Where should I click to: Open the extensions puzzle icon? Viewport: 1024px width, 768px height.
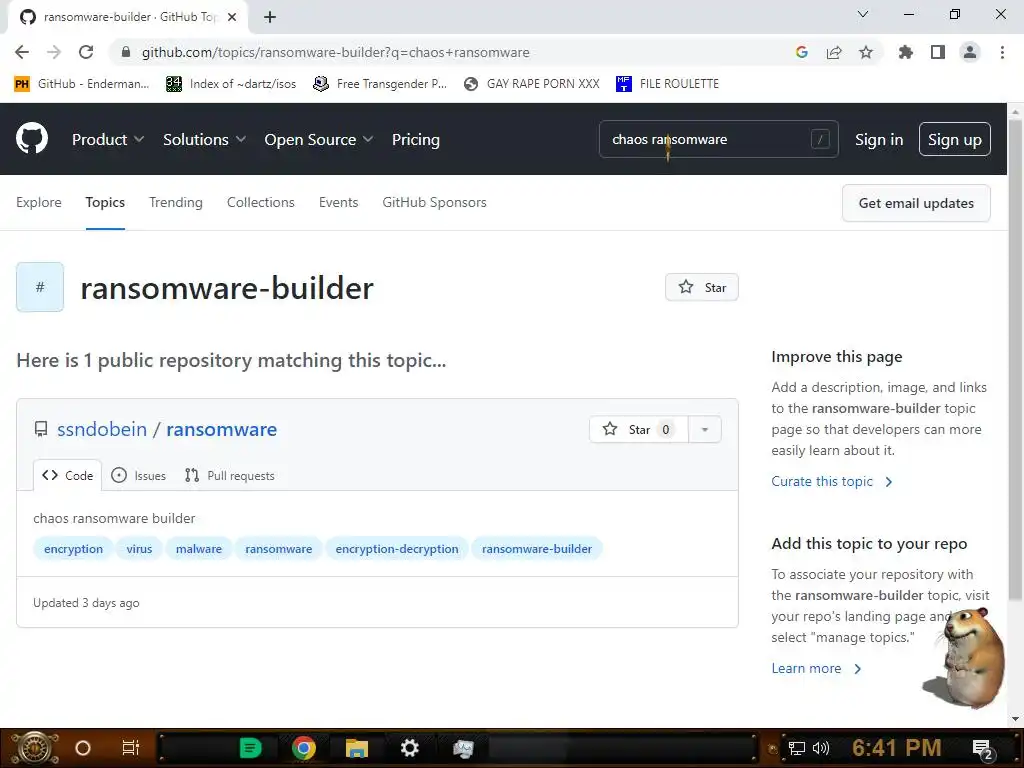coord(905,52)
